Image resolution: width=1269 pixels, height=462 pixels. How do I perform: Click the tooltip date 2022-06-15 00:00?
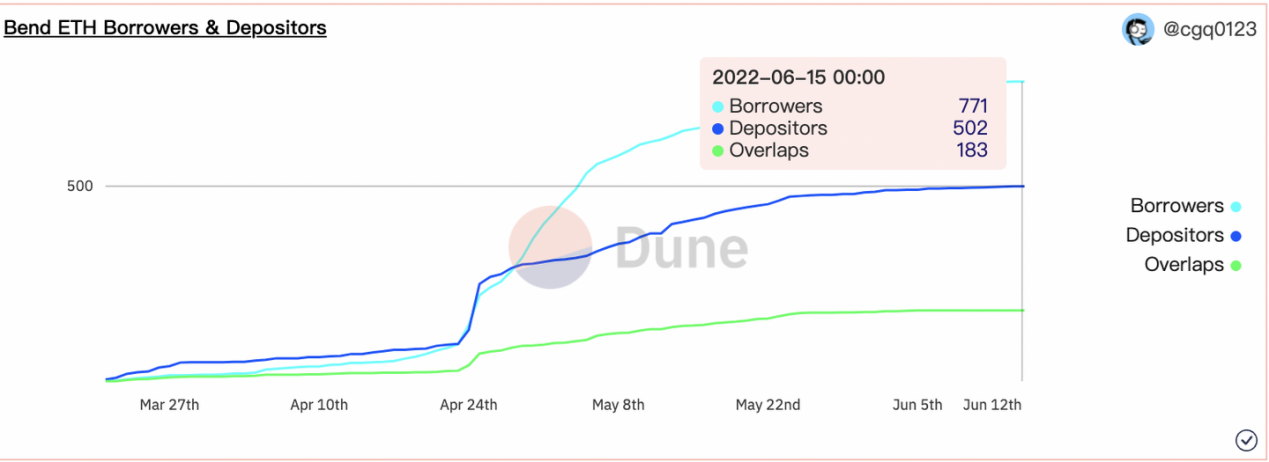click(x=798, y=78)
